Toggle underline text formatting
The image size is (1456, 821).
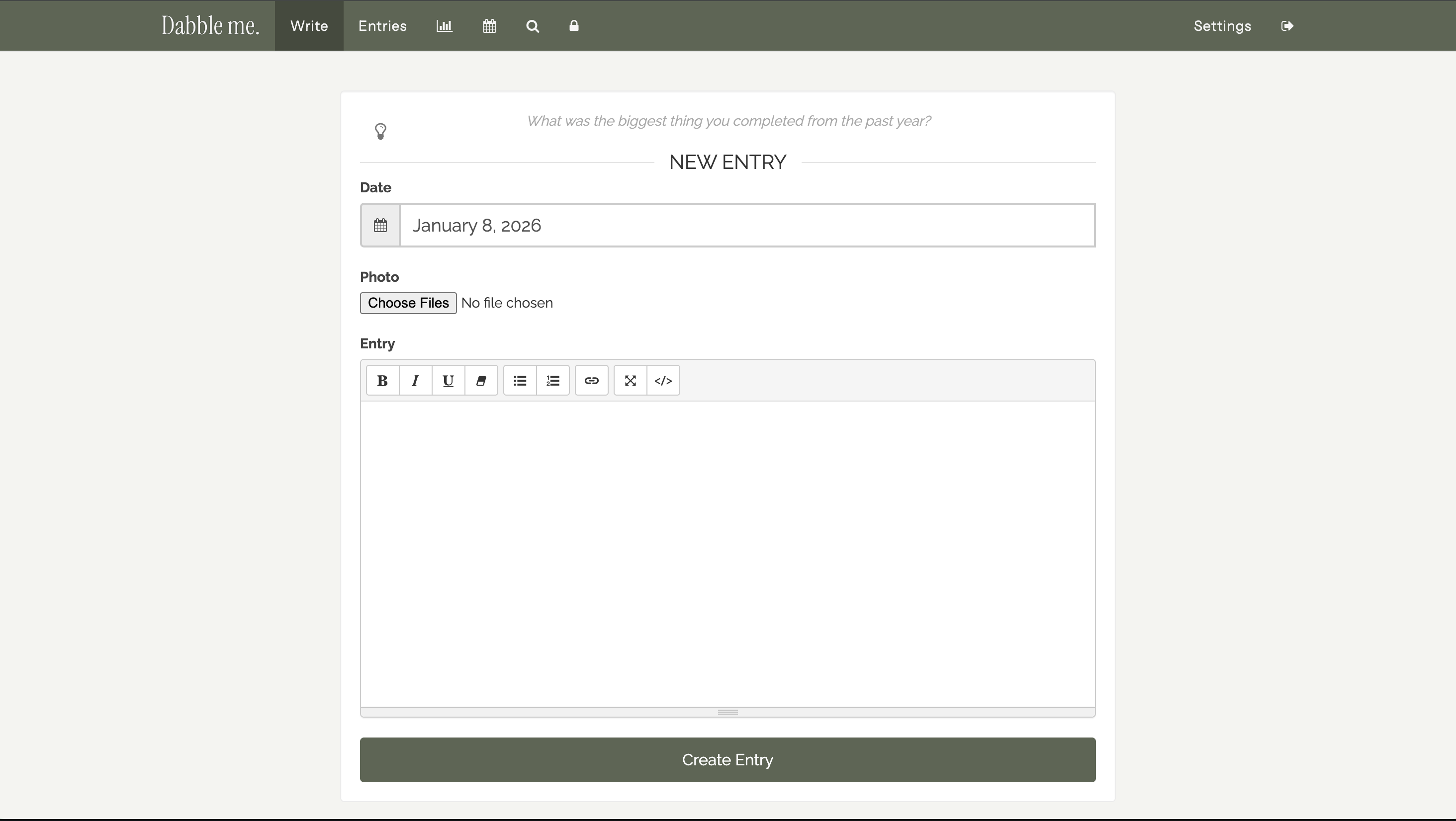pyautogui.click(x=448, y=380)
